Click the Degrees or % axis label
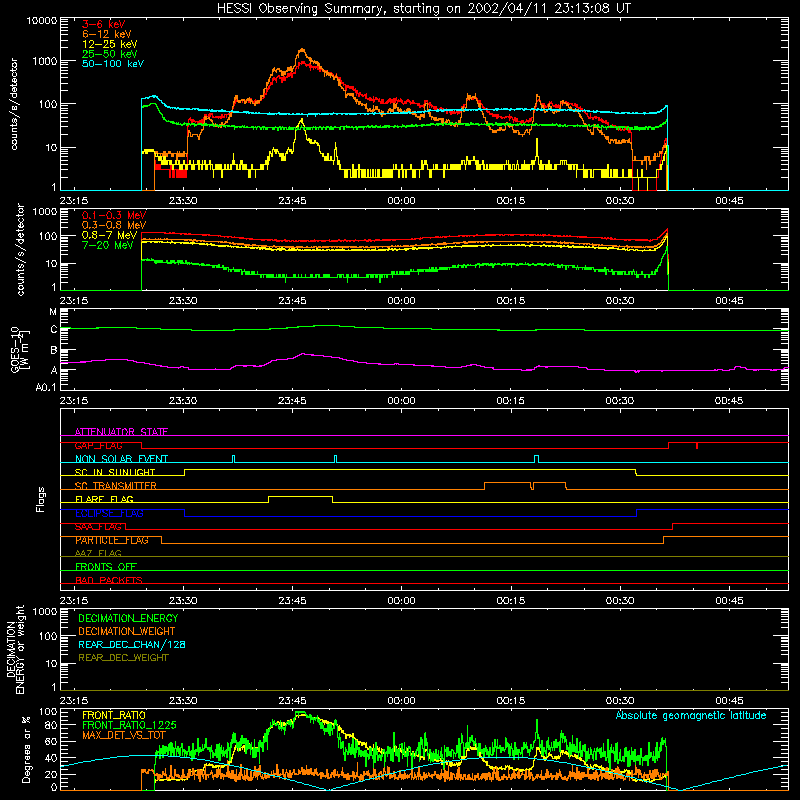The height and width of the screenshot is (800, 800). 26,749
